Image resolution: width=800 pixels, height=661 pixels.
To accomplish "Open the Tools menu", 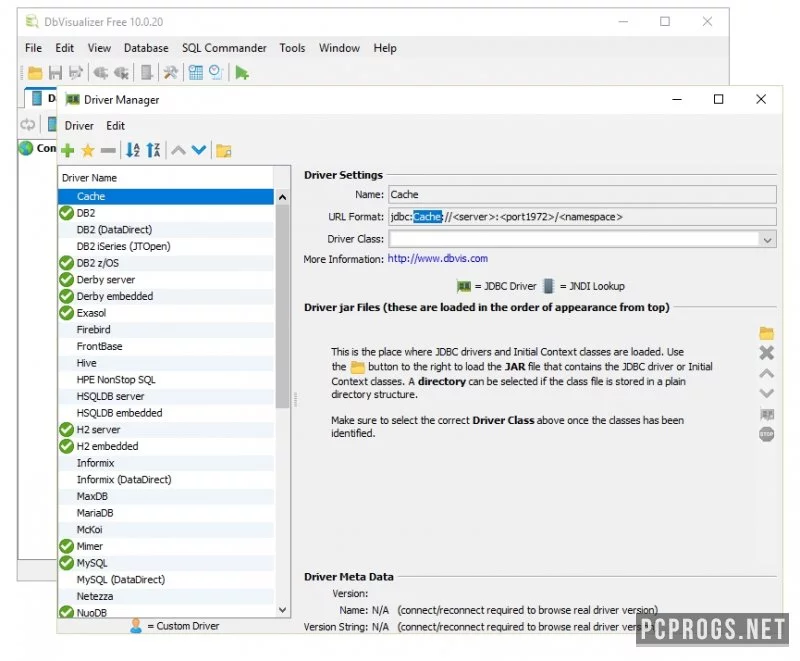I will (x=292, y=48).
